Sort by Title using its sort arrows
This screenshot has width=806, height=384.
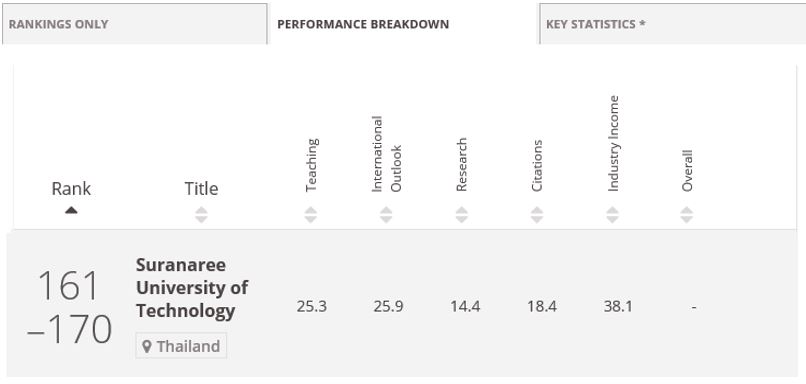pyautogui.click(x=201, y=214)
